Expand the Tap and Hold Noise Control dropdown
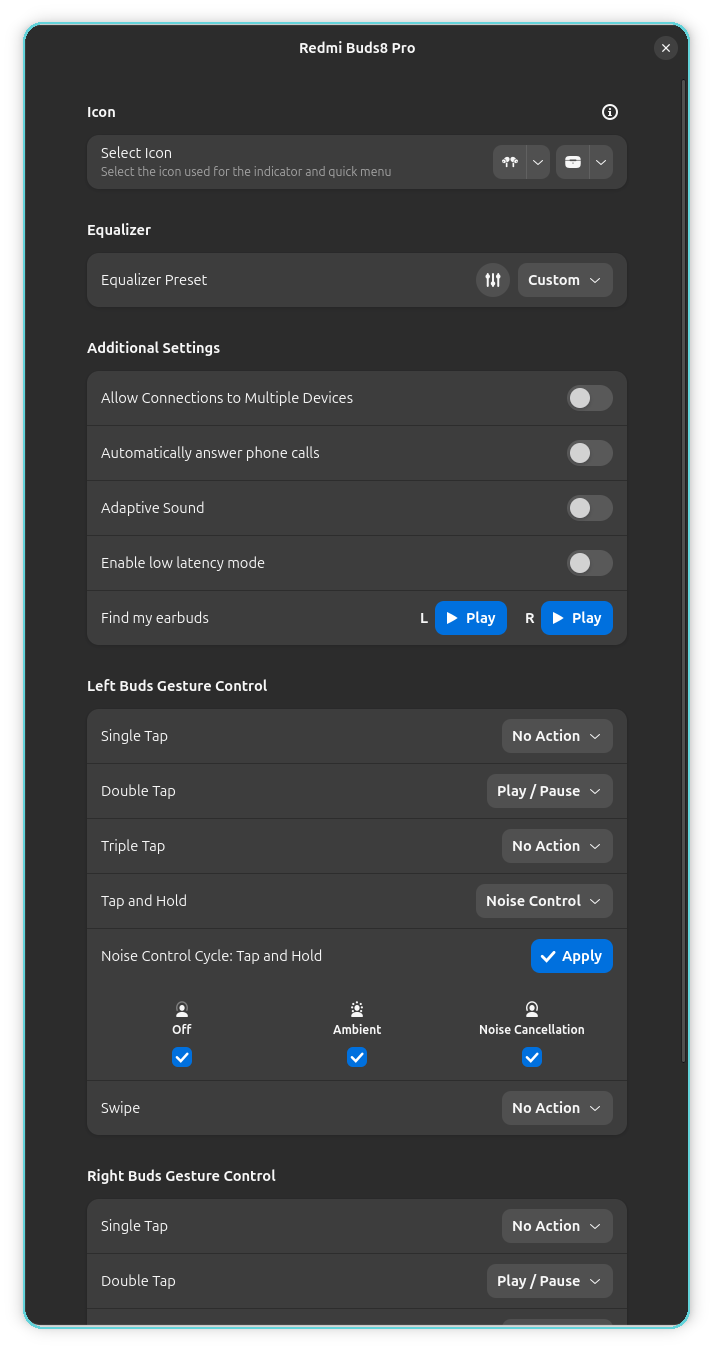This screenshot has height=1350, width=714. point(544,901)
